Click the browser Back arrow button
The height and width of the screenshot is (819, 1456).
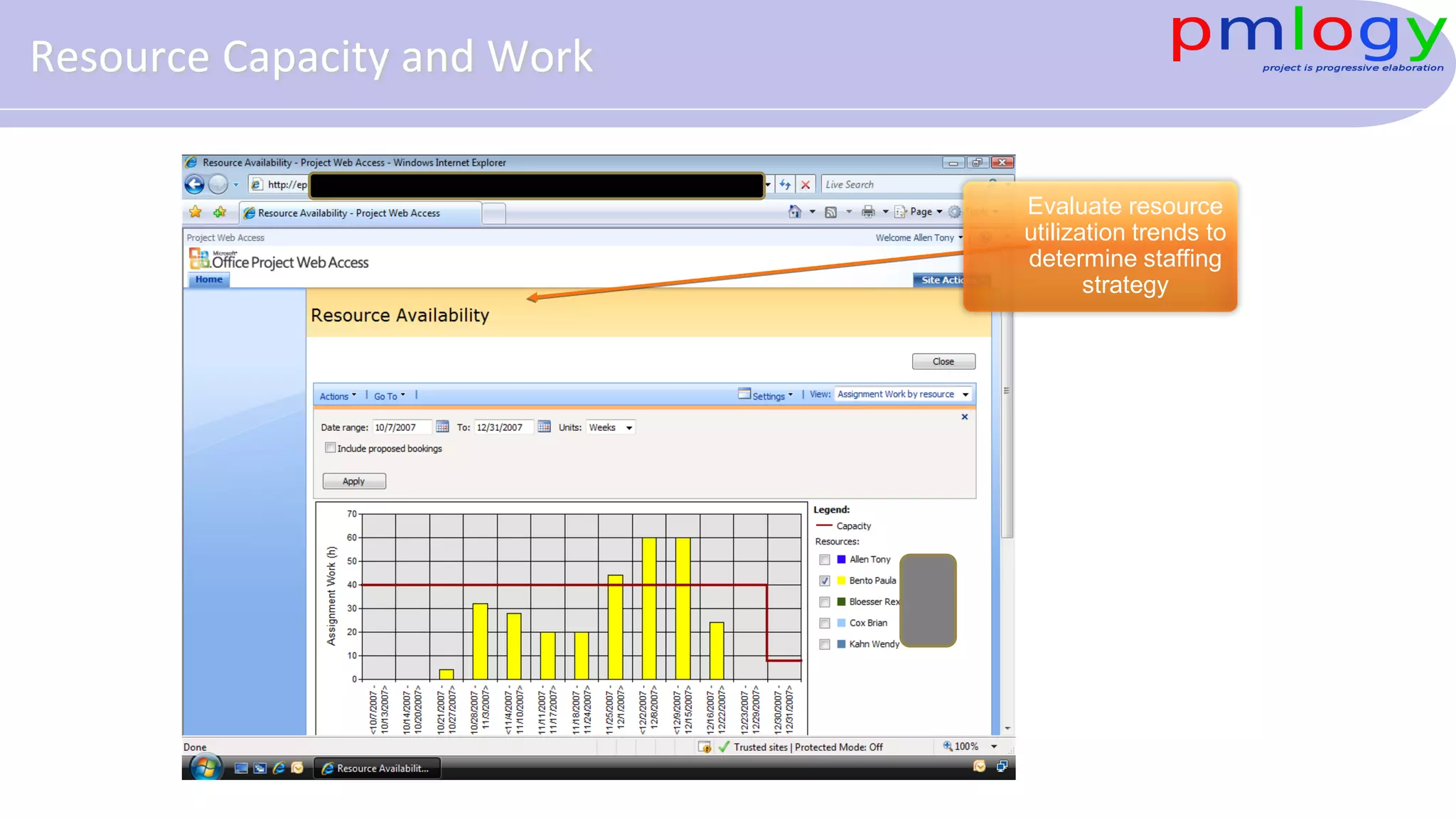click(194, 185)
